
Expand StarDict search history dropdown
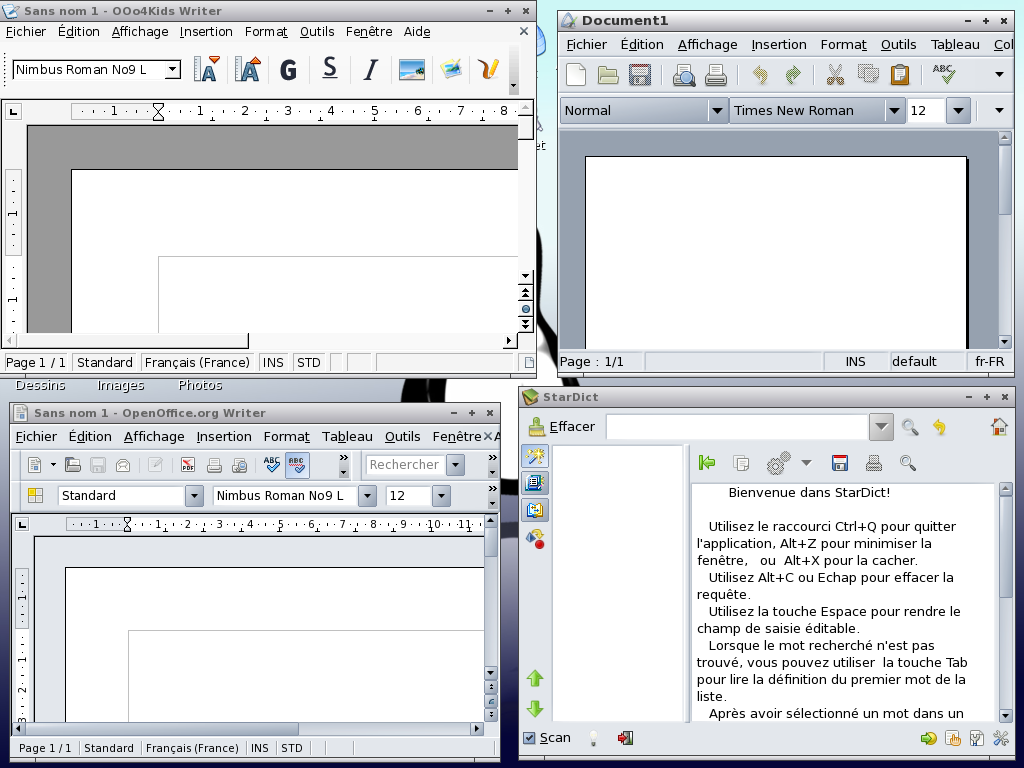point(881,427)
